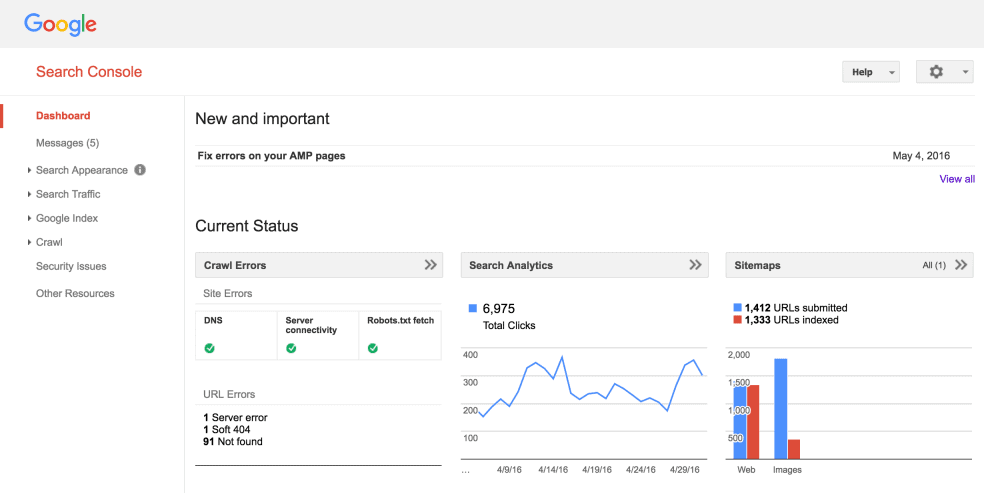Click the green check under Robots.txt fetch
Image resolution: width=984 pixels, height=493 pixels.
tap(373, 348)
